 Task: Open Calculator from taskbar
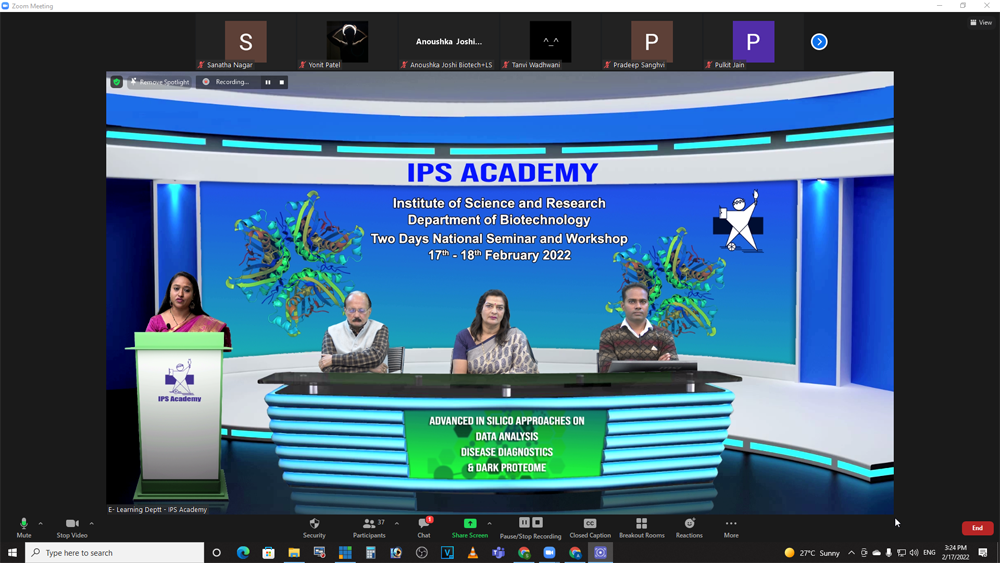pos(371,553)
